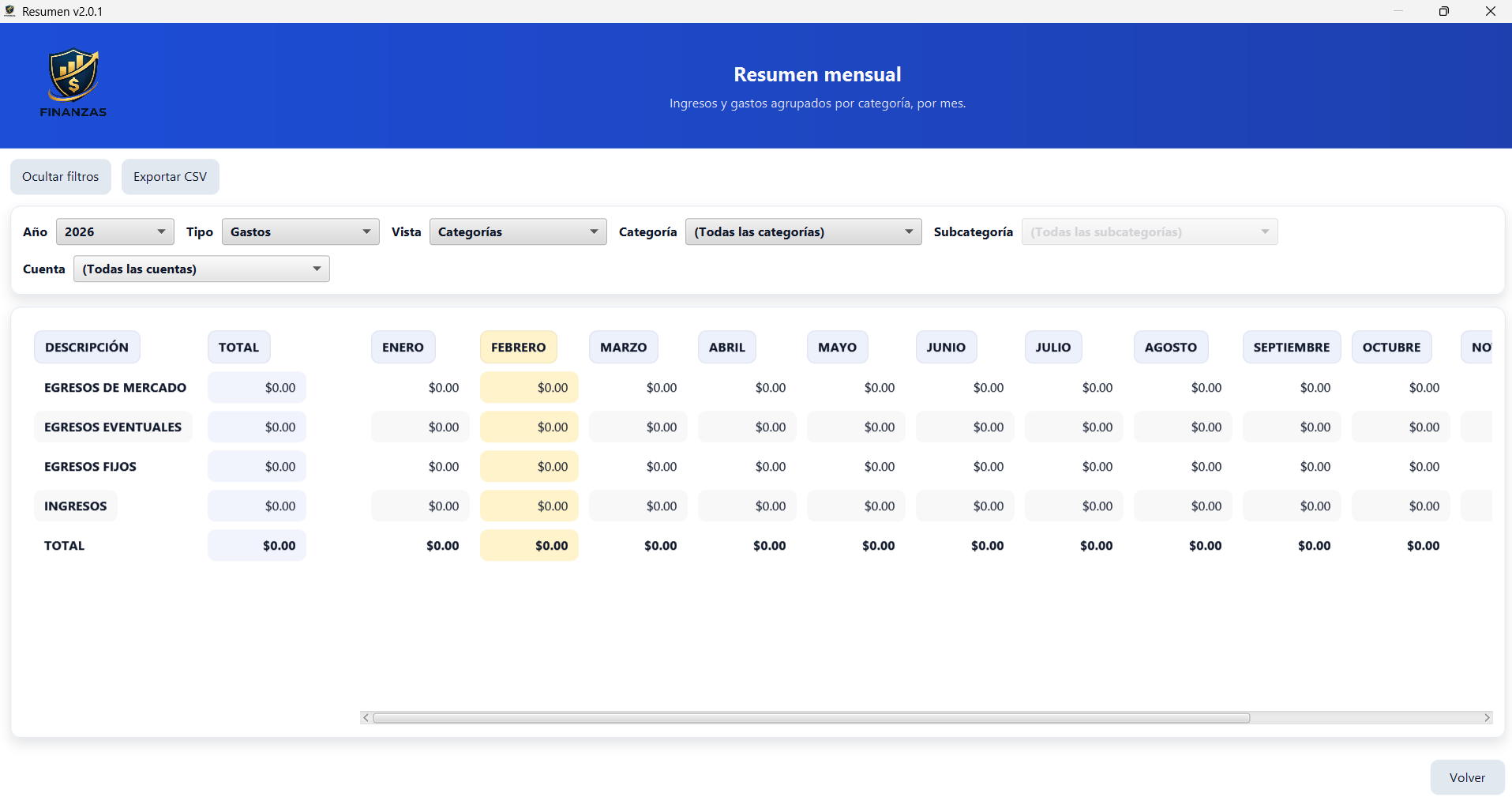Viewport: 1512px width, 801px height.
Task: Expand the Cuenta accounts dropdown
Action: pos(201,269)
